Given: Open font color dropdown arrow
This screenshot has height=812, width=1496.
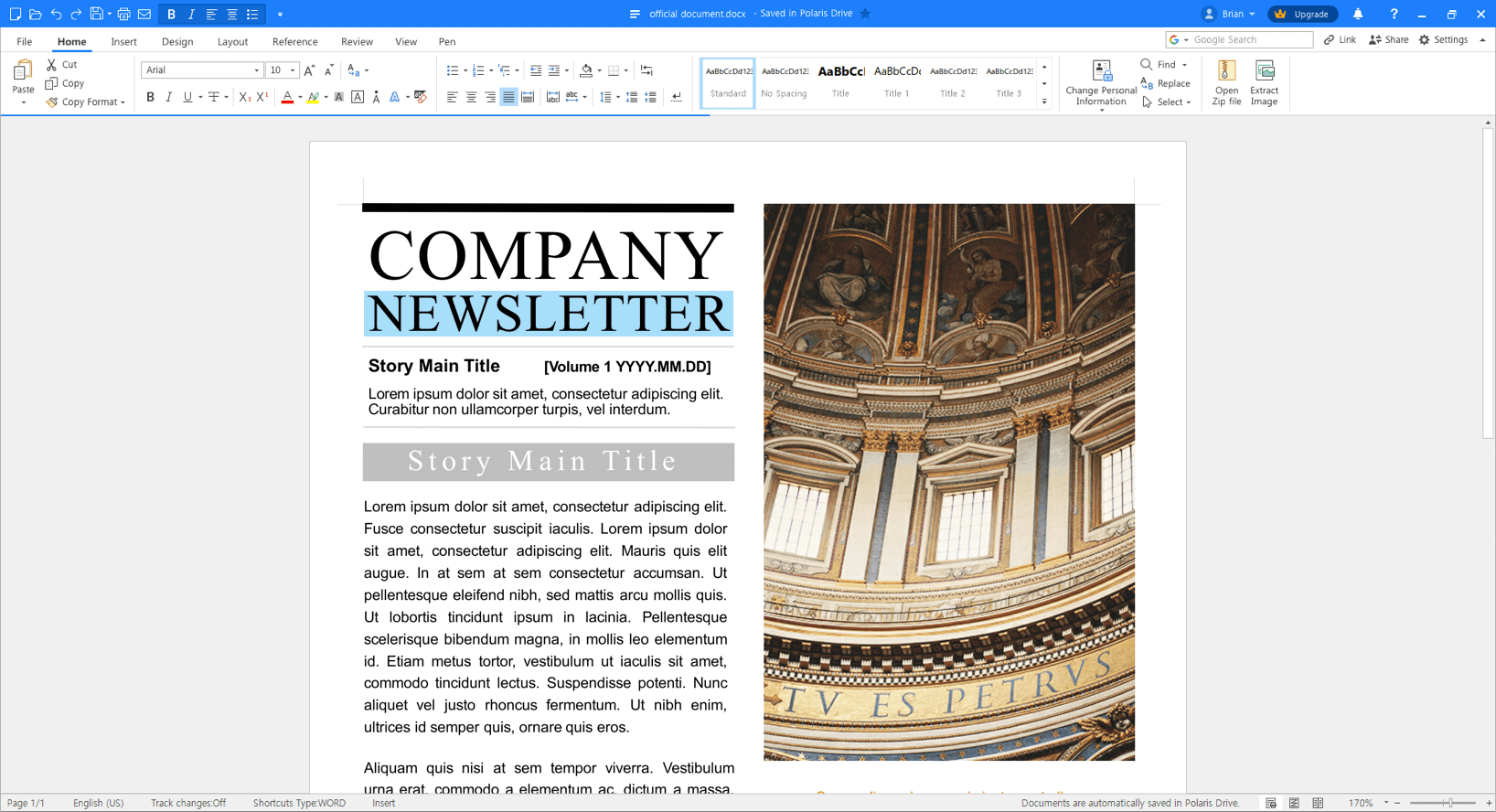Looking at the screenshot, I should coord(300,97).
